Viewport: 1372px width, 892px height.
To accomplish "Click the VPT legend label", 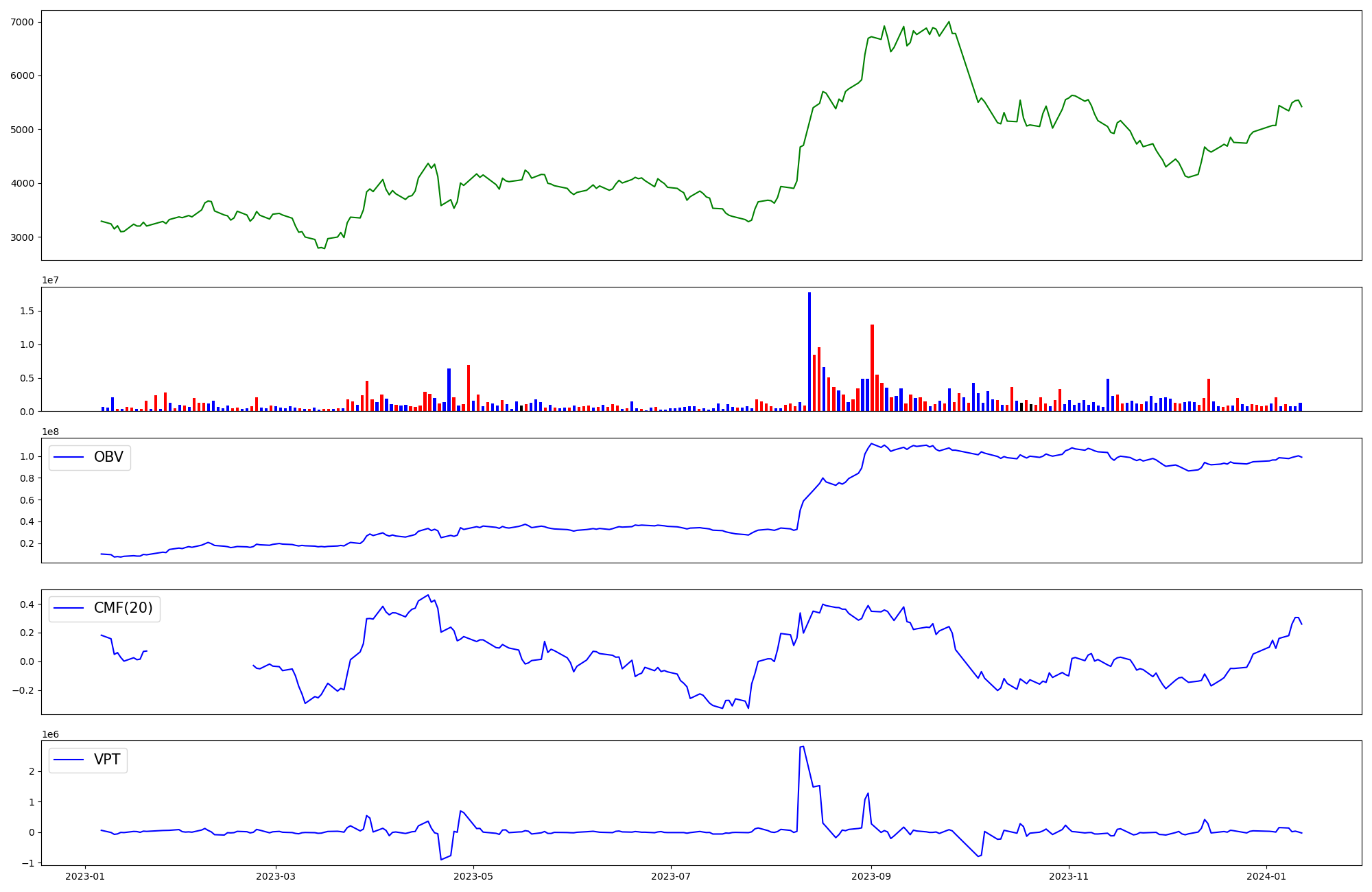I will pos(107,760).
